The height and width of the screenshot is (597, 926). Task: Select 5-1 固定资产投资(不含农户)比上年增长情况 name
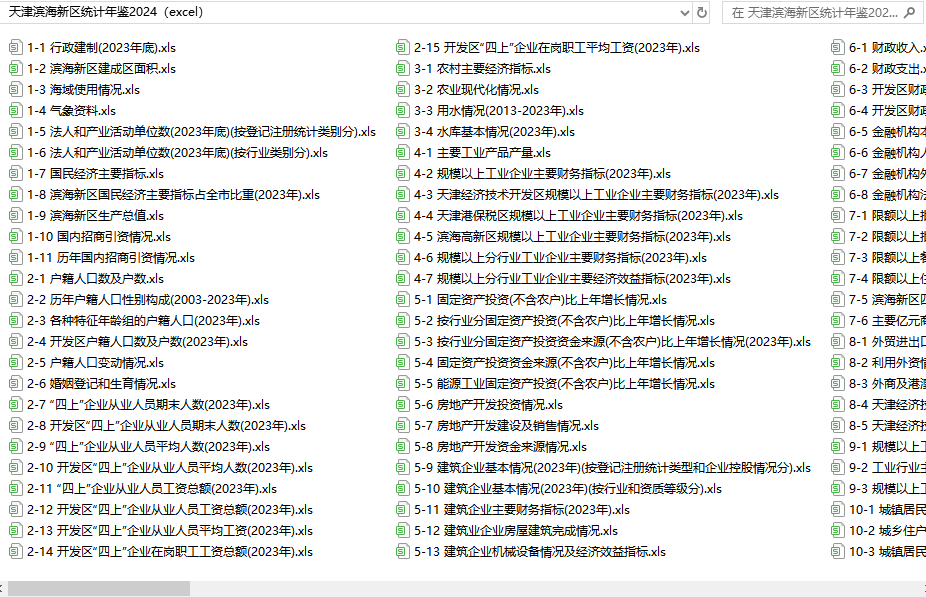coord(540,299)
